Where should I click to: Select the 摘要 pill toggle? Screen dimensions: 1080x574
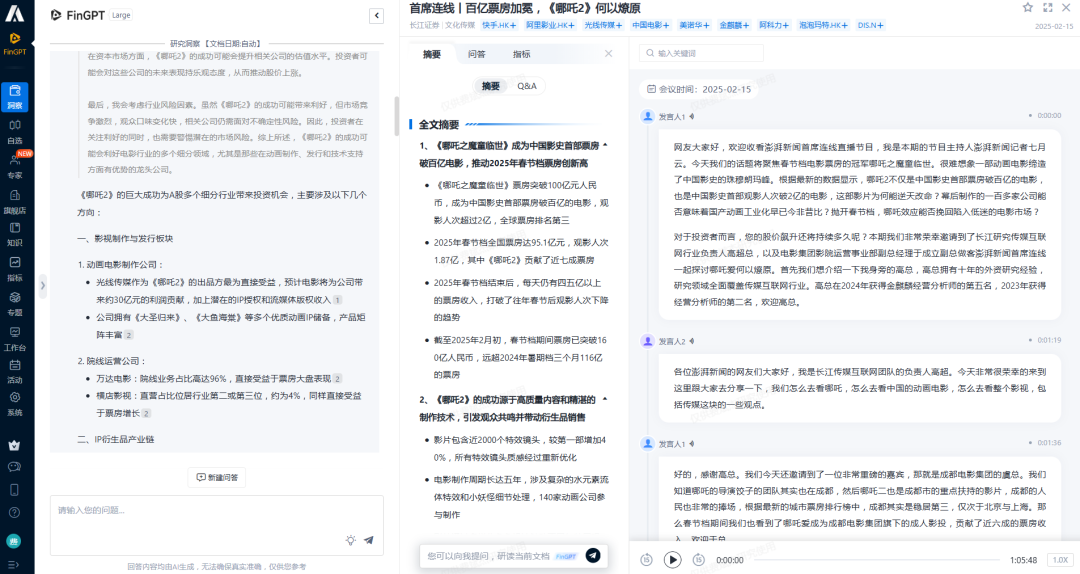tap(491, 86)
